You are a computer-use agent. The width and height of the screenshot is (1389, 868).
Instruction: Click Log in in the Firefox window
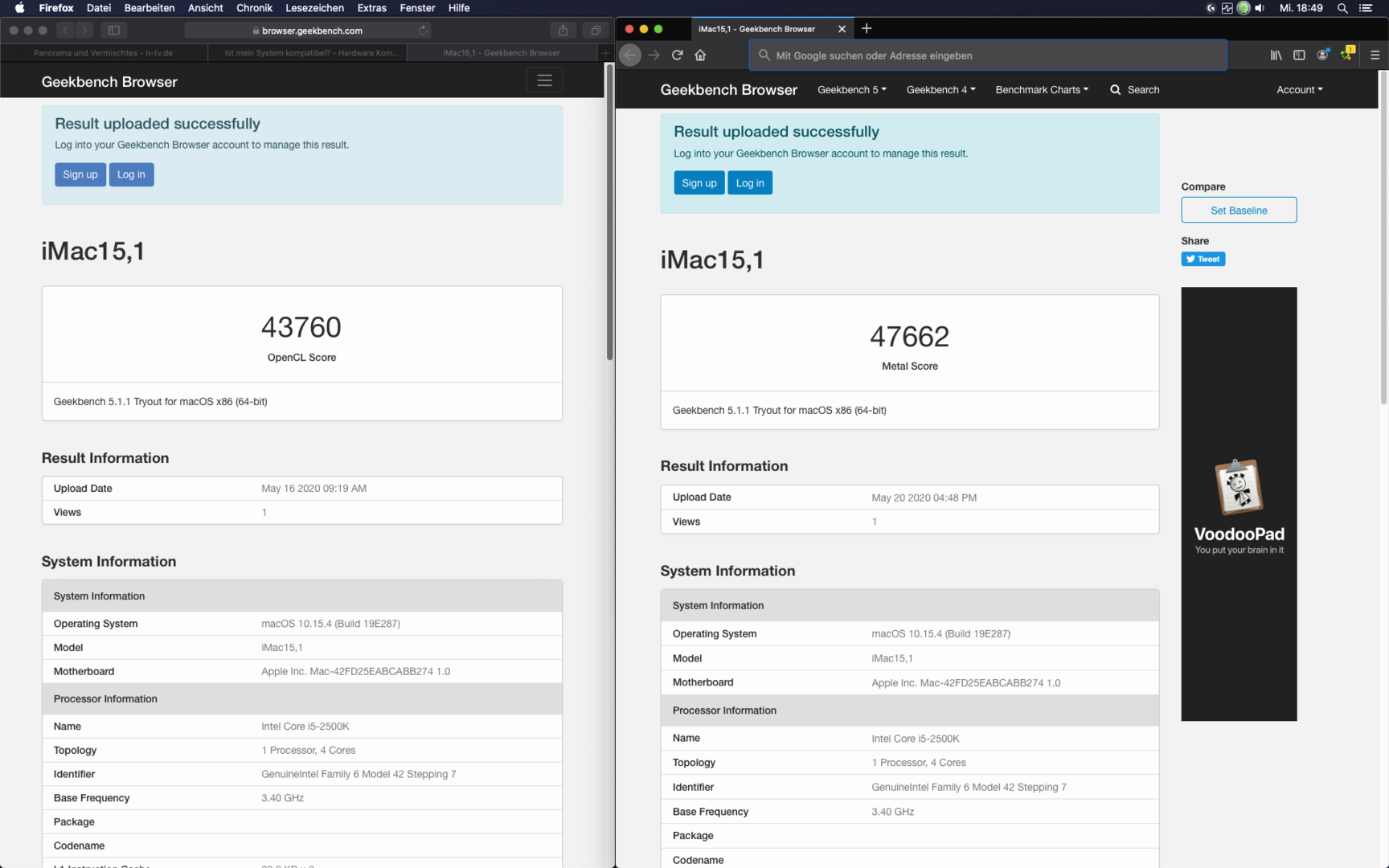pyautogui.click(x=750, y=183)
